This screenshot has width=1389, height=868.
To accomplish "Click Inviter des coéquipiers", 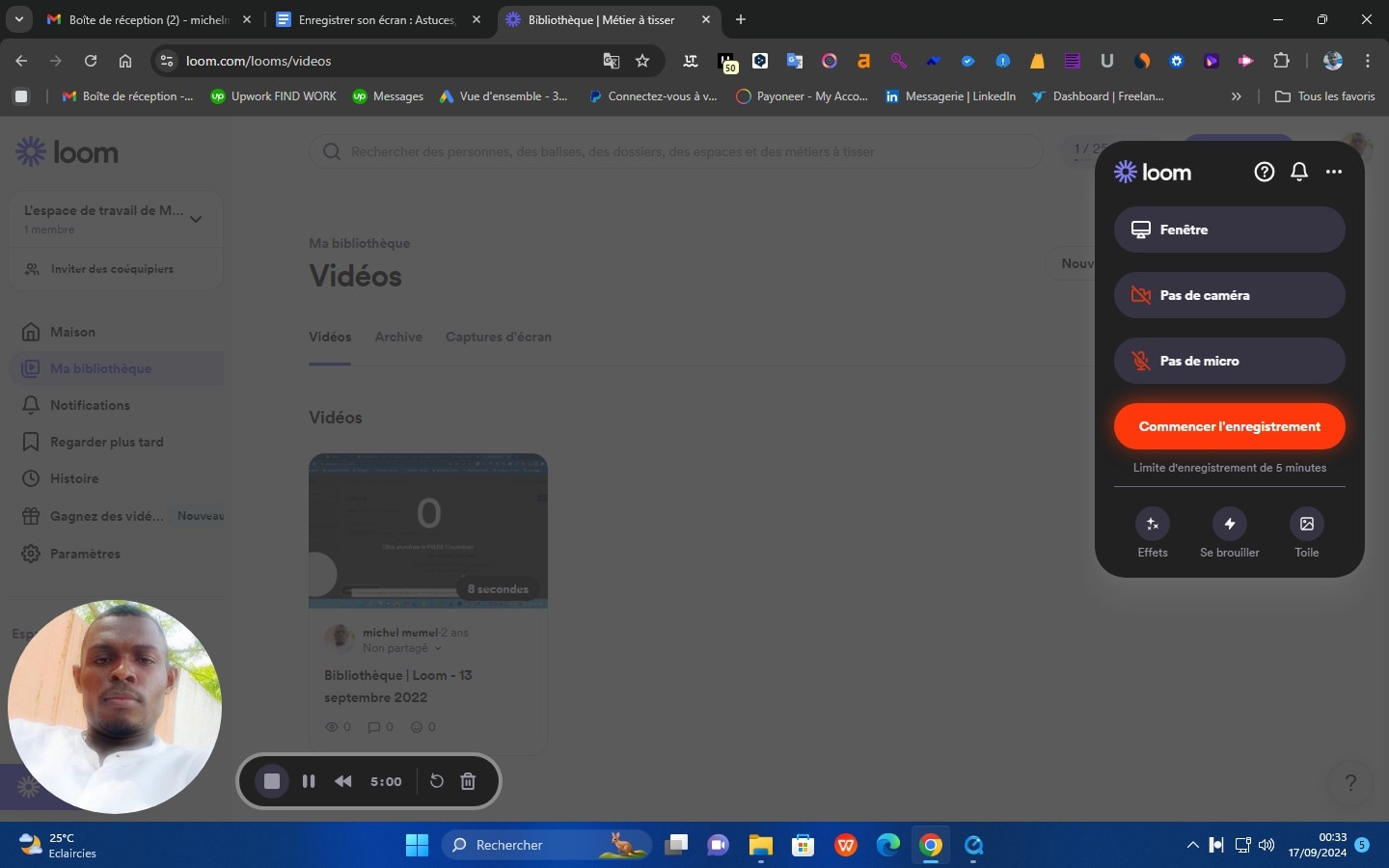I will pos(112,269).
